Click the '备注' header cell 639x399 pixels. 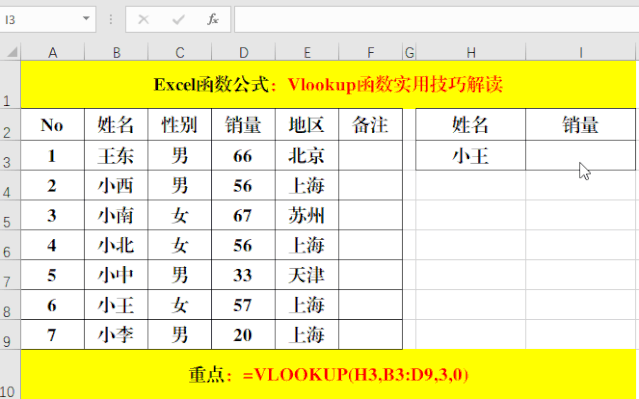click(370, 124)
